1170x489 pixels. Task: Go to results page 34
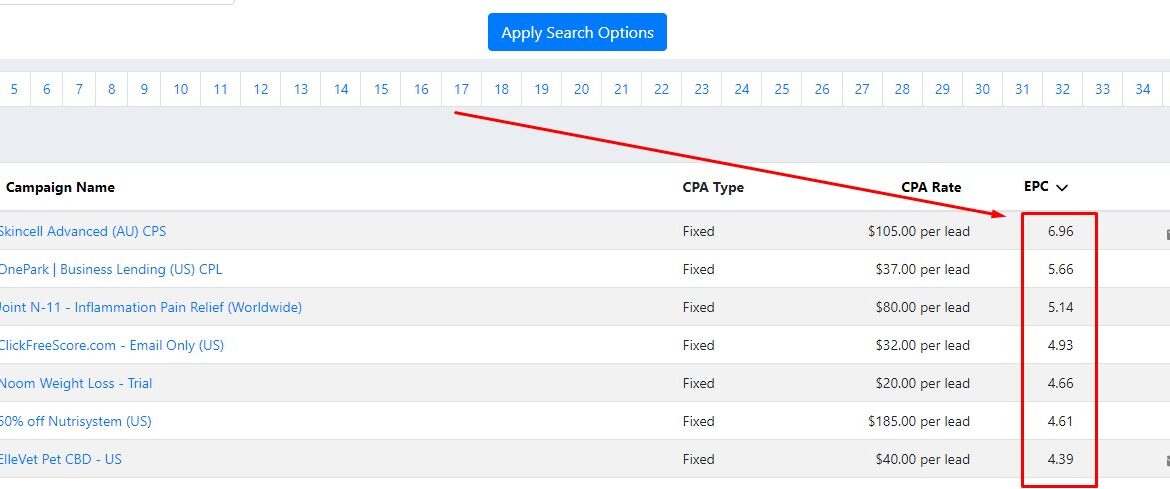point(1142,90)
